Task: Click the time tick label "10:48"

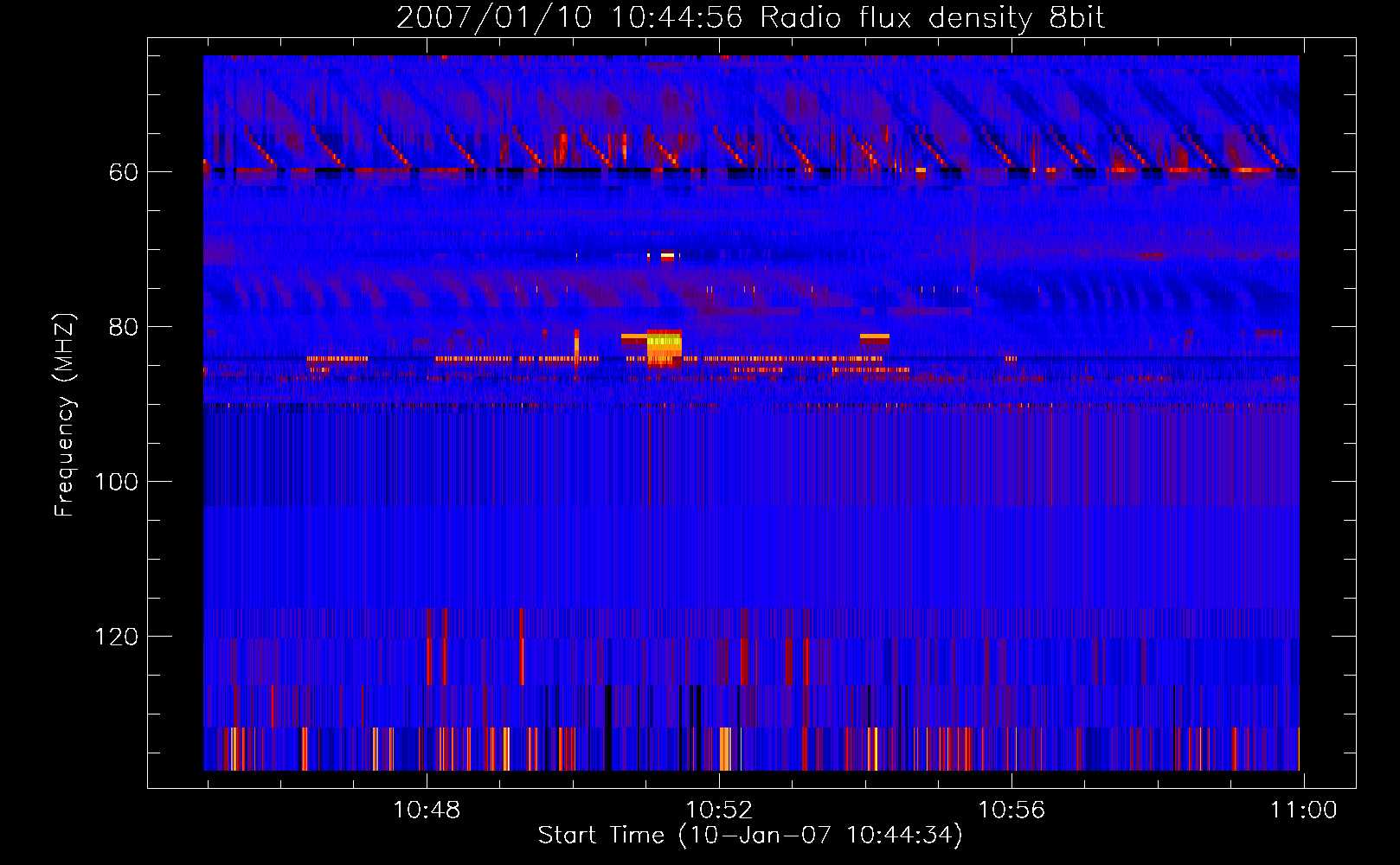Action: click(x=427, y=811)
